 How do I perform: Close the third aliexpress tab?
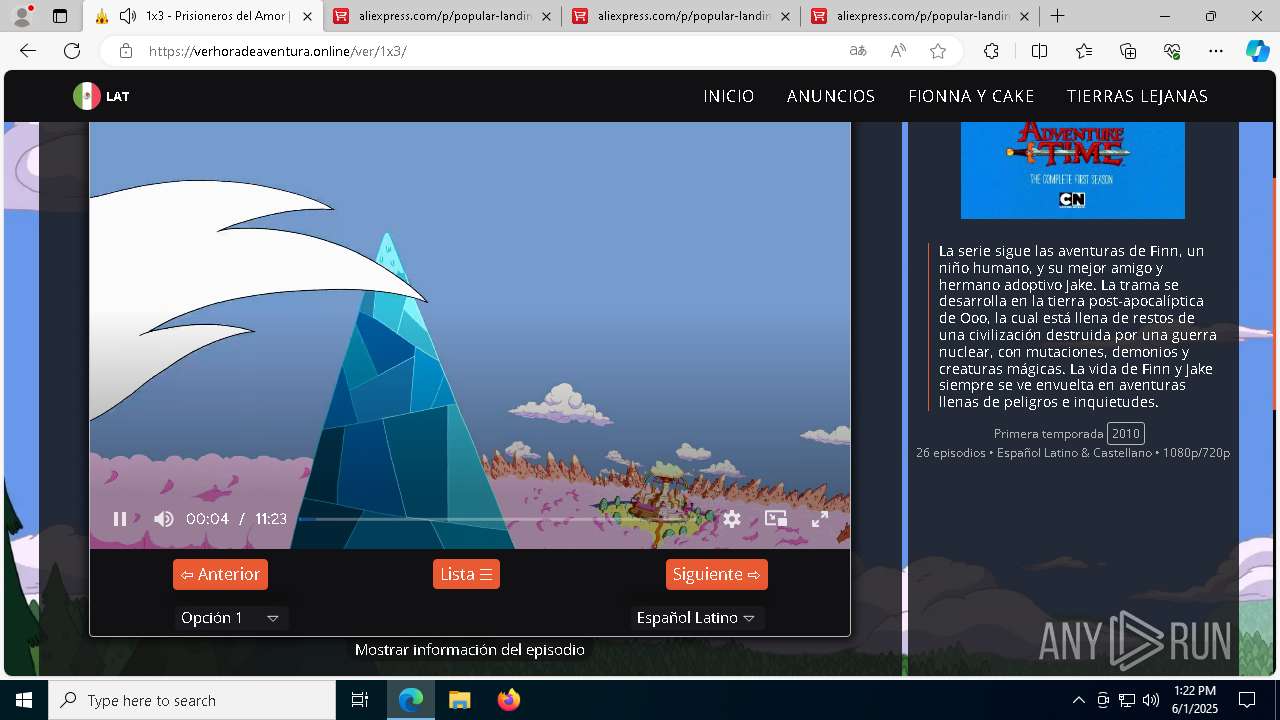[785, 16]
